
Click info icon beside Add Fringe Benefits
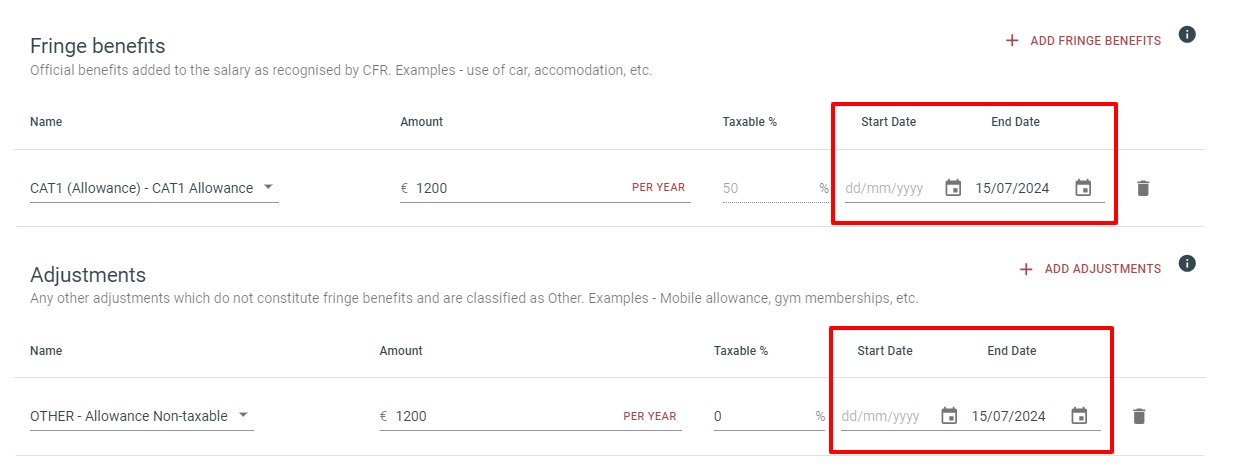(1187, 35)
